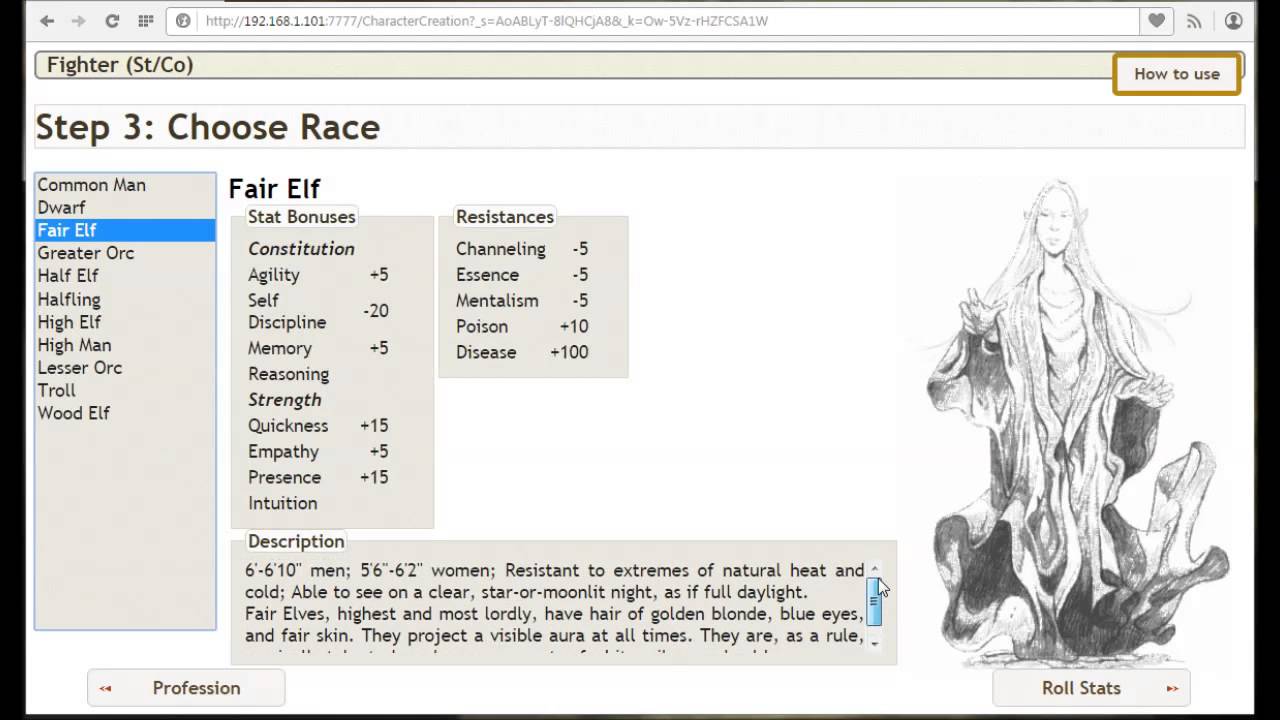Click the Channeling resistance label
Image resolution: width=1280 pixels, height=720 pixels.
(x=501, y=249)
